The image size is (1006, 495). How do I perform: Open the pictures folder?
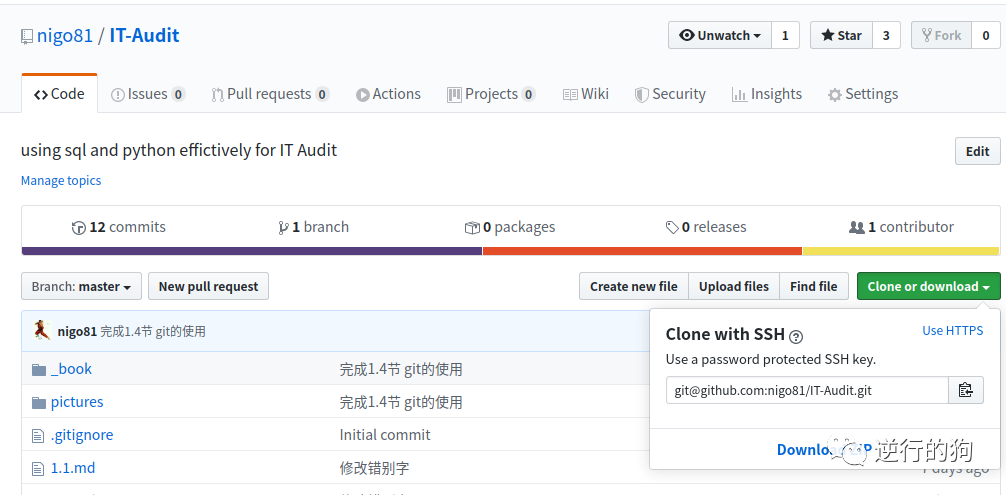77,402
